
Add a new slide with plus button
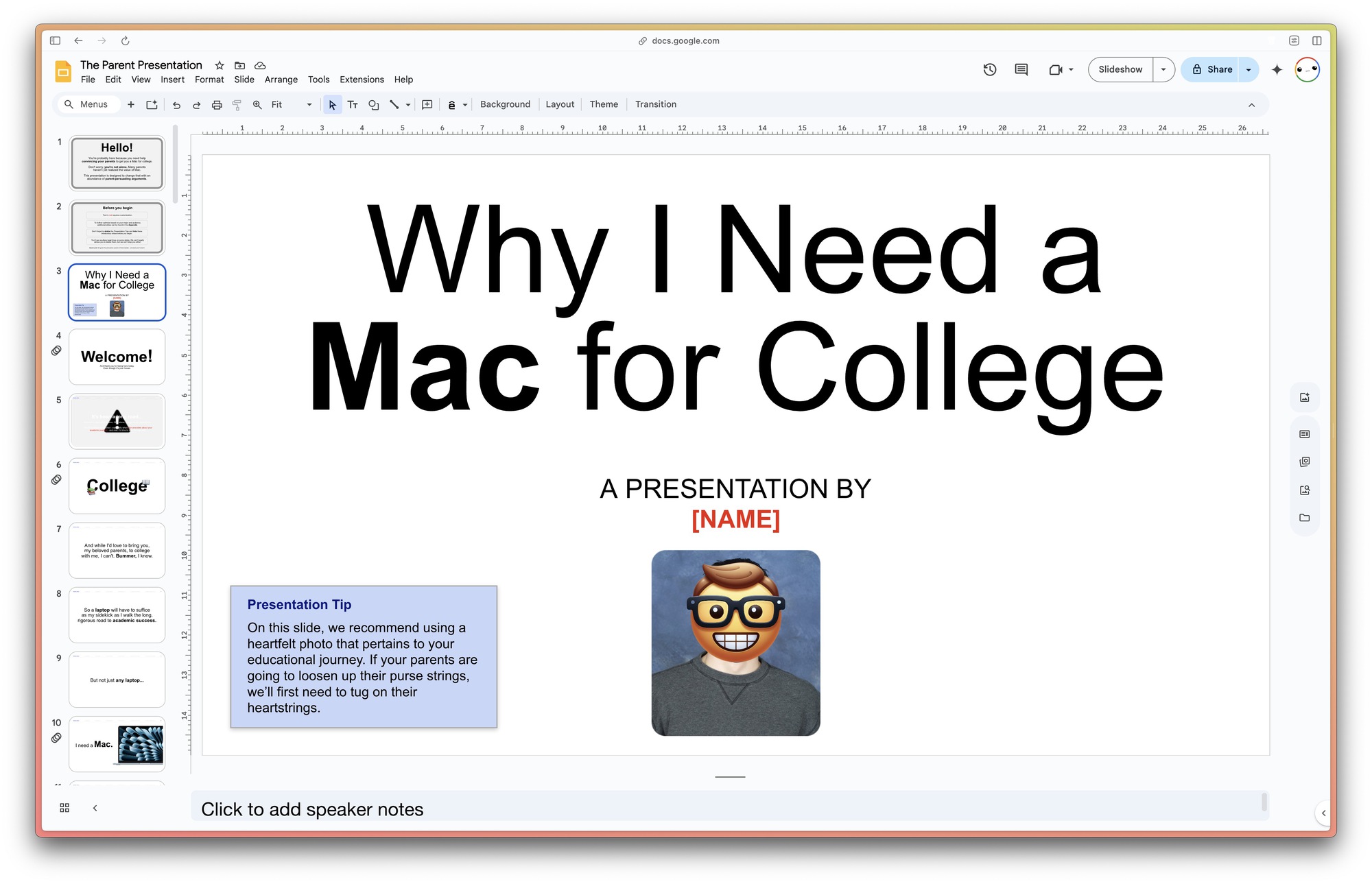coord(131,104)
